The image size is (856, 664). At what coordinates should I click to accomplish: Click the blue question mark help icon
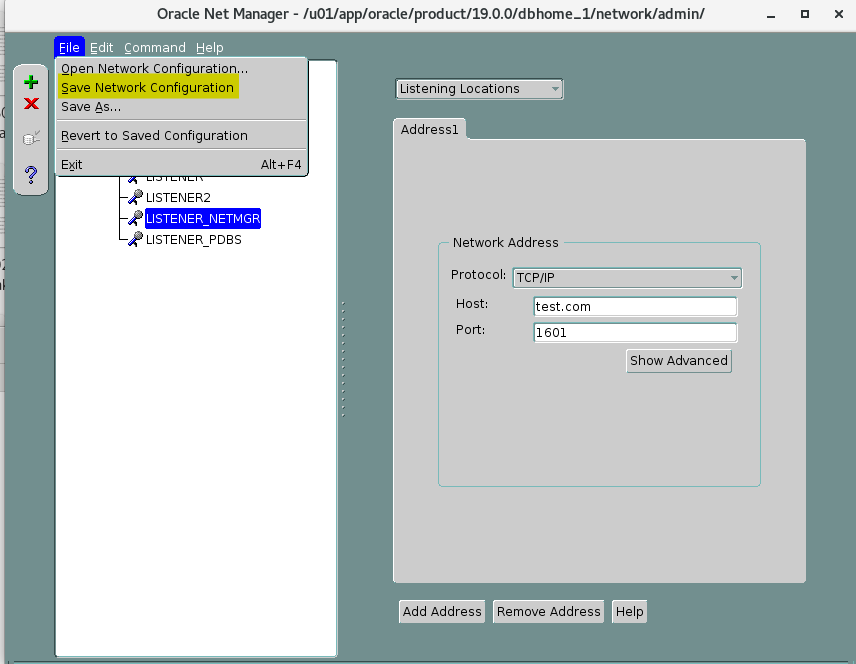31,175
